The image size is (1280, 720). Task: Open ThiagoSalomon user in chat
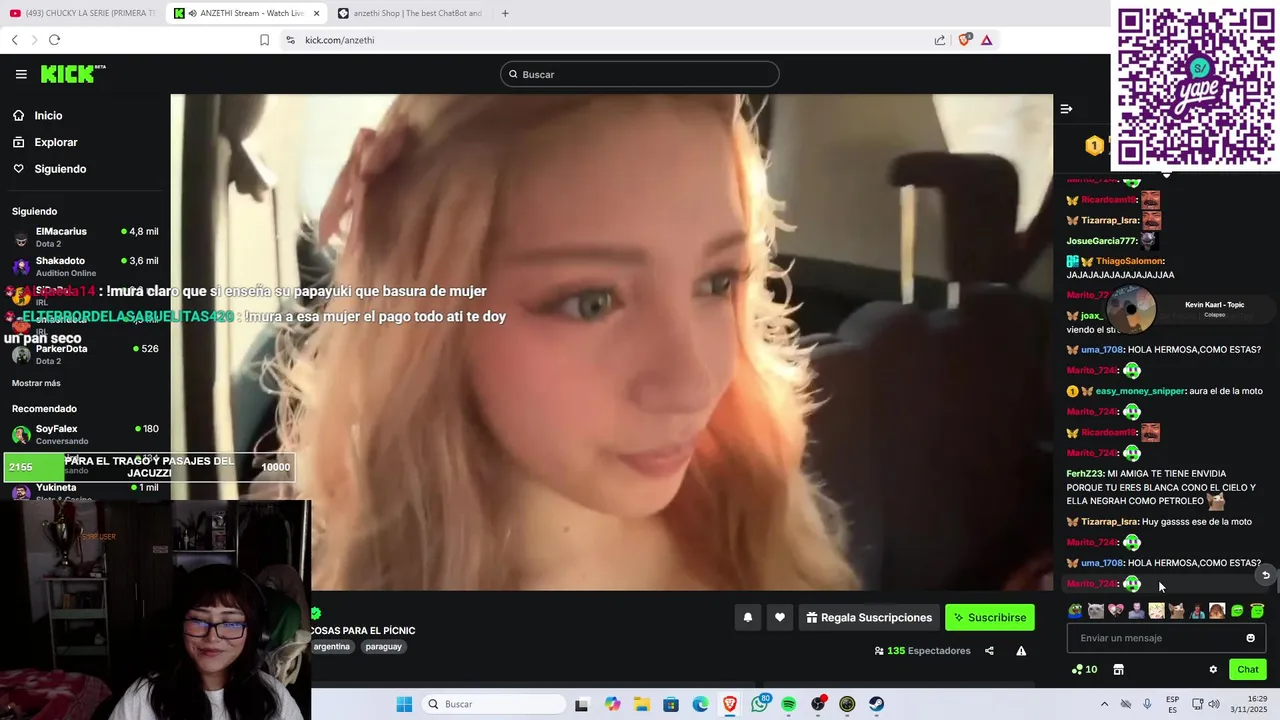click(1129, 261)
